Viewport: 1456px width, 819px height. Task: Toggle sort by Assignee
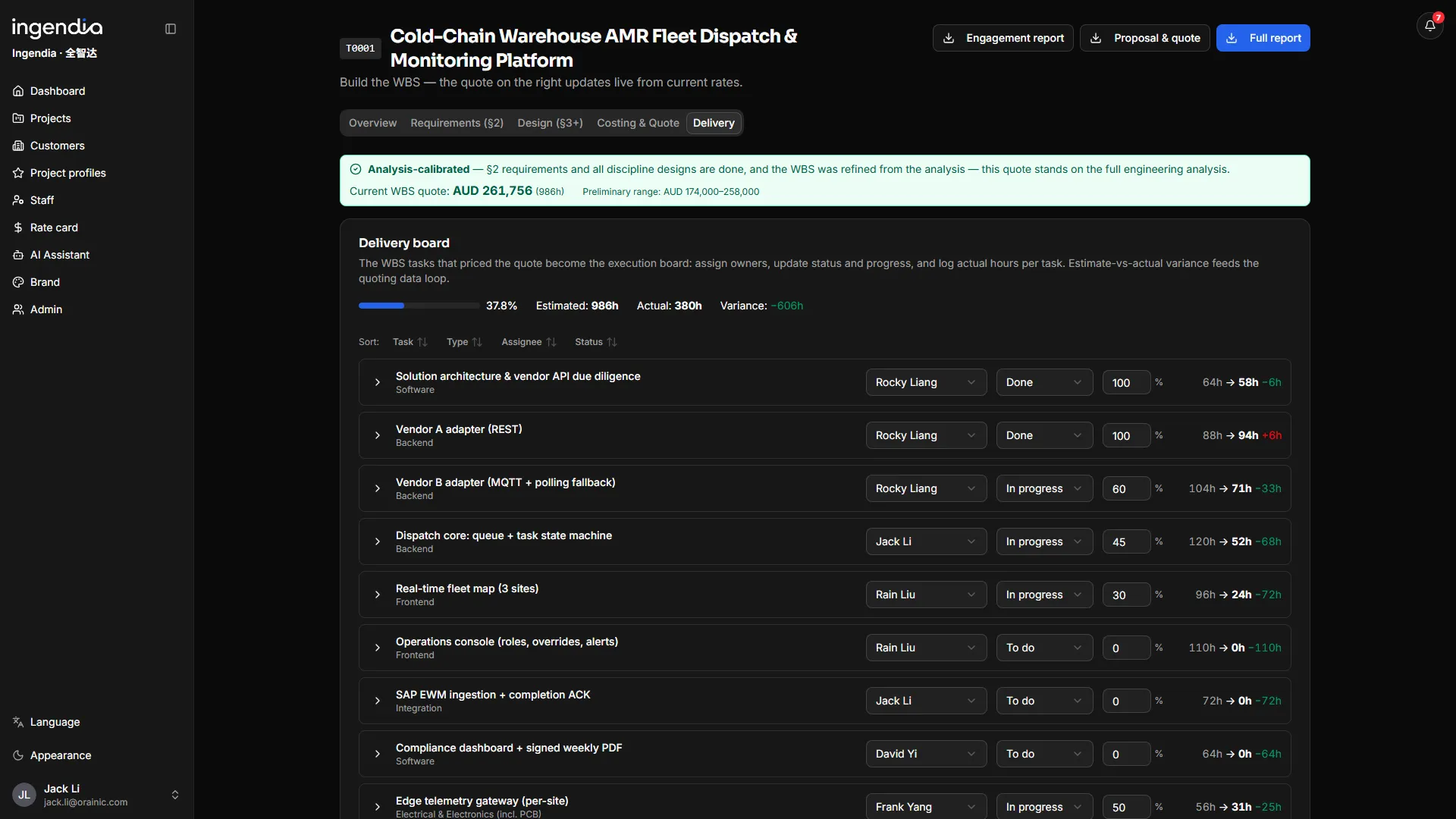pyautogui.click(x=529, y=342)
